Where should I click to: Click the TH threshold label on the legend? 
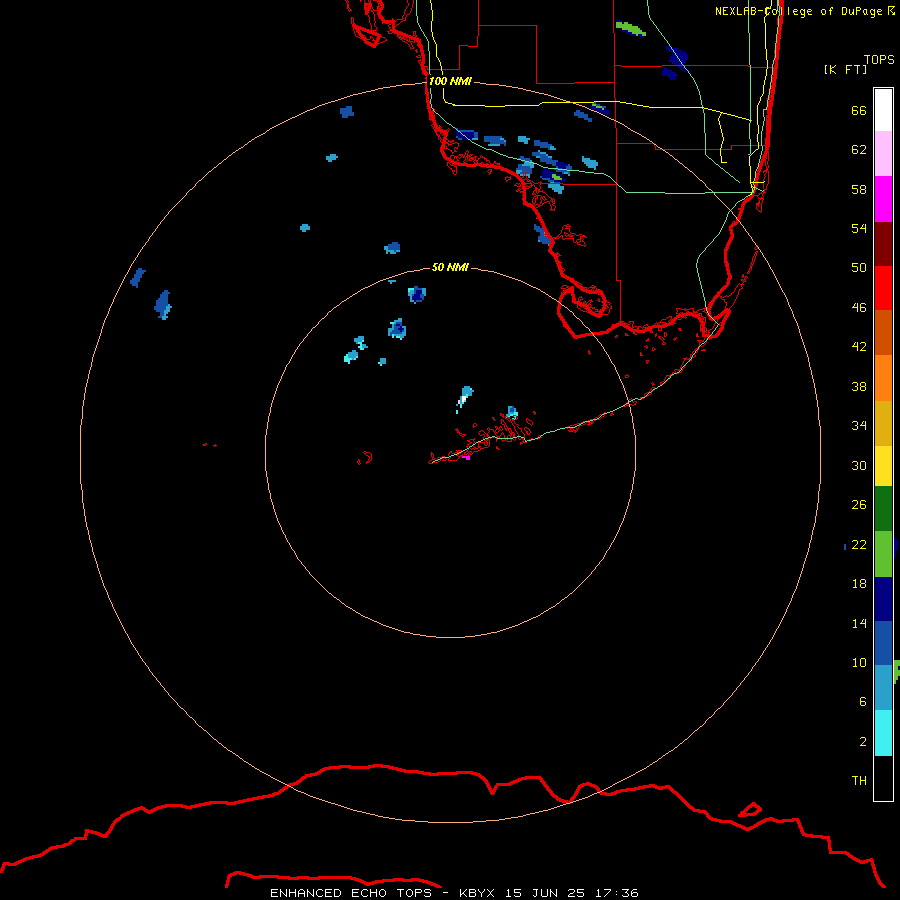[x=859, y=781]
